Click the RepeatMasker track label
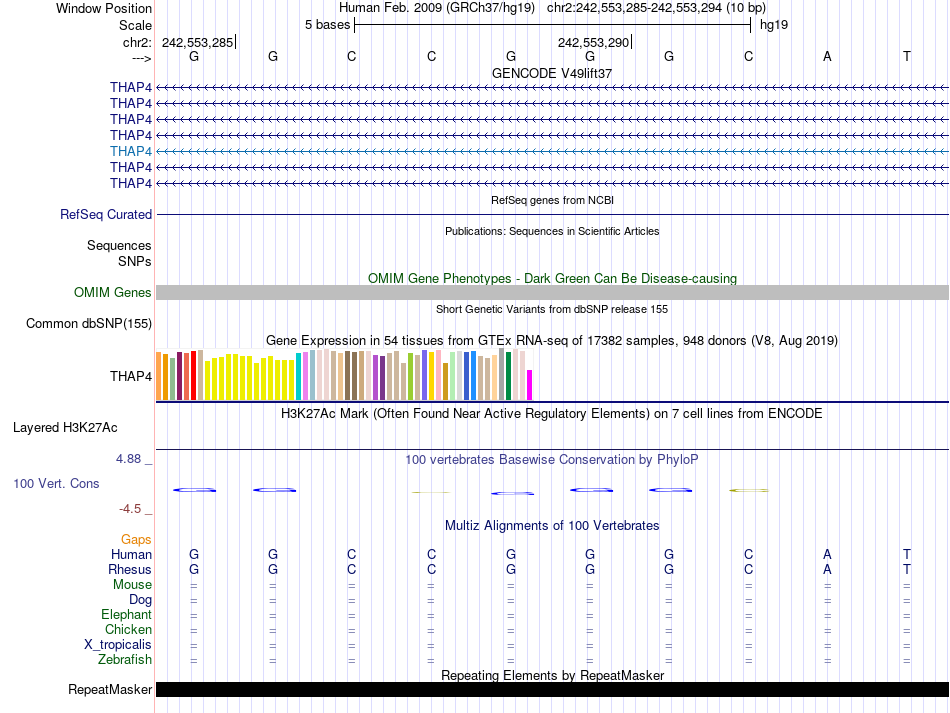Viewport: 950px width, 713px height. click(x=110, y=690)
